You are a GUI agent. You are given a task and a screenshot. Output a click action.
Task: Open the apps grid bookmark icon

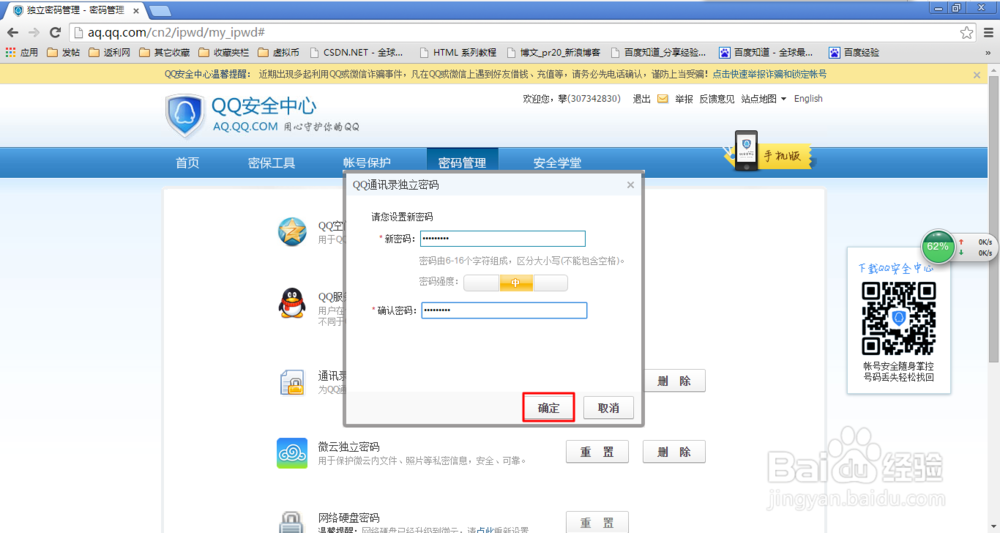click(x=11, y=52)
